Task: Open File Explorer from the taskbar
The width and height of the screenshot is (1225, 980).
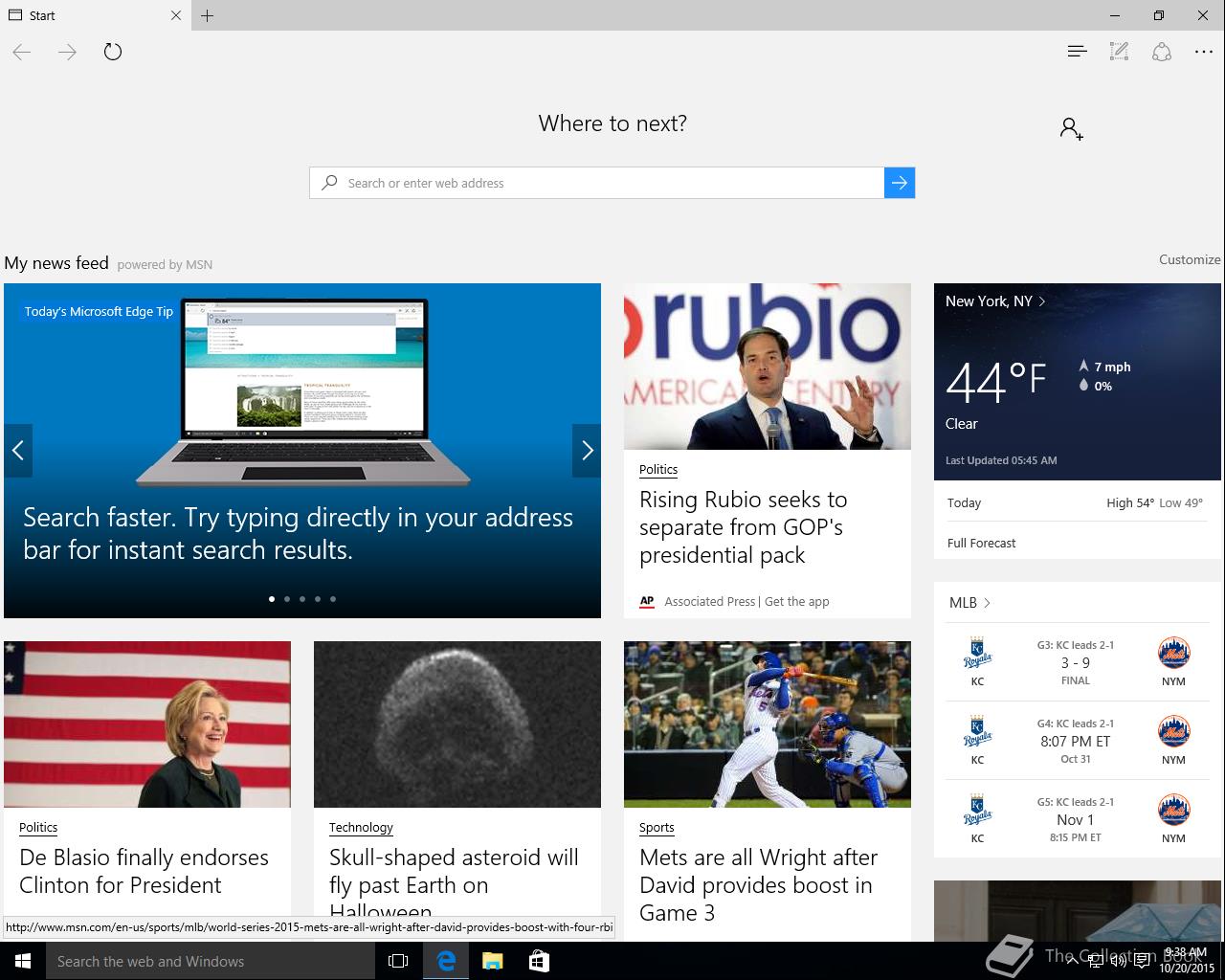Action: click(x=492, y=961)
